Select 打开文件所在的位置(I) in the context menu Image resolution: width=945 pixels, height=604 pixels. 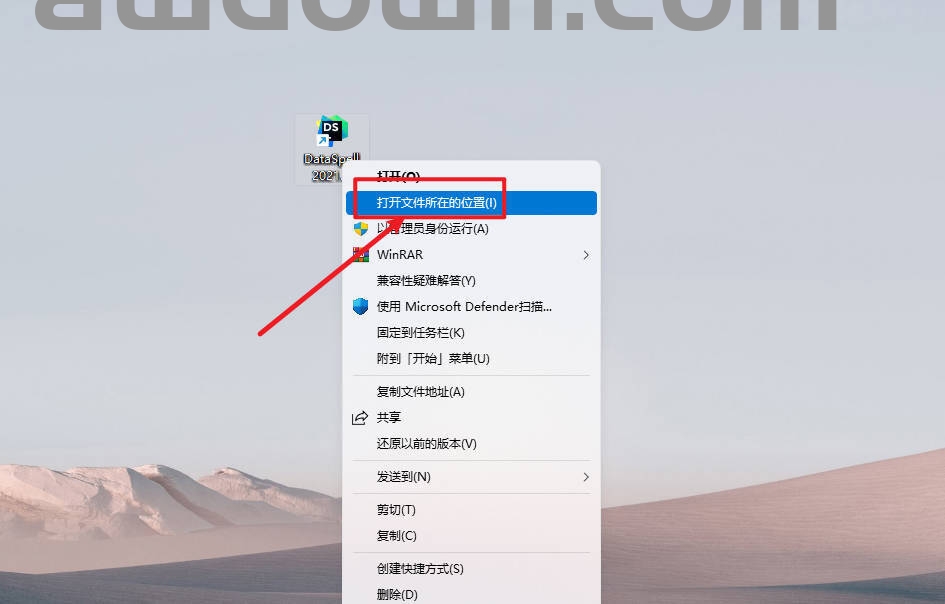tap(471, 203)
